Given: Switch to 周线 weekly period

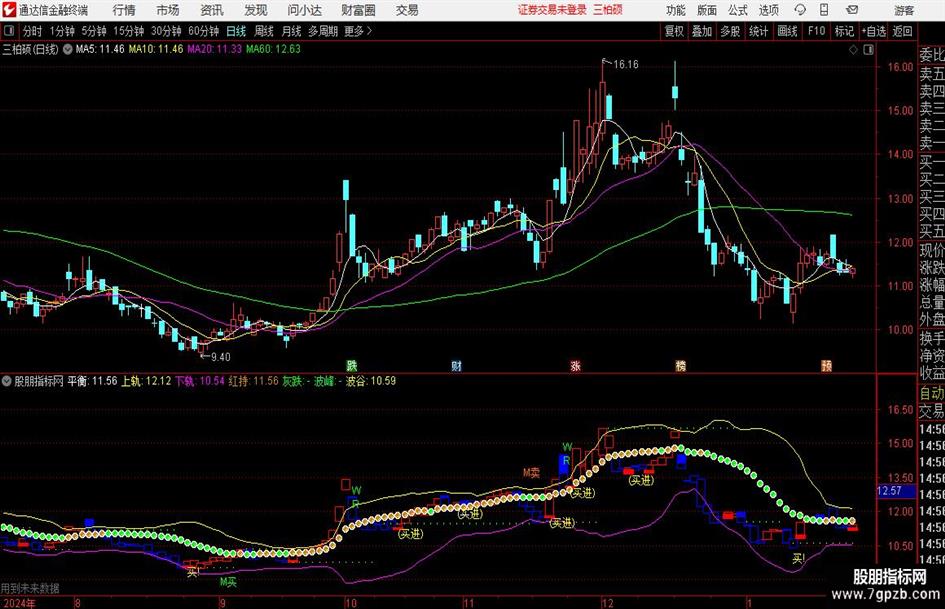Looking at the screenshot, I should [x=264, y=31].
